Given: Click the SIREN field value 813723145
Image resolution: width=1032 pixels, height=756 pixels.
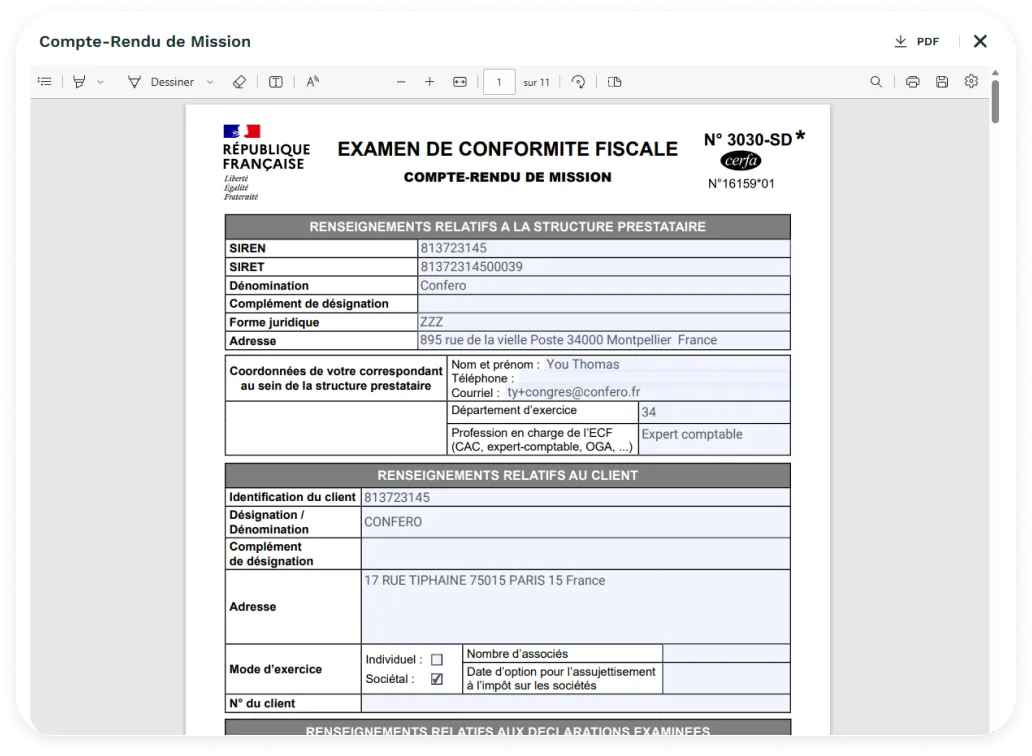Looking at the screenshot, I should pyautogui.click(x=604, y=248).
